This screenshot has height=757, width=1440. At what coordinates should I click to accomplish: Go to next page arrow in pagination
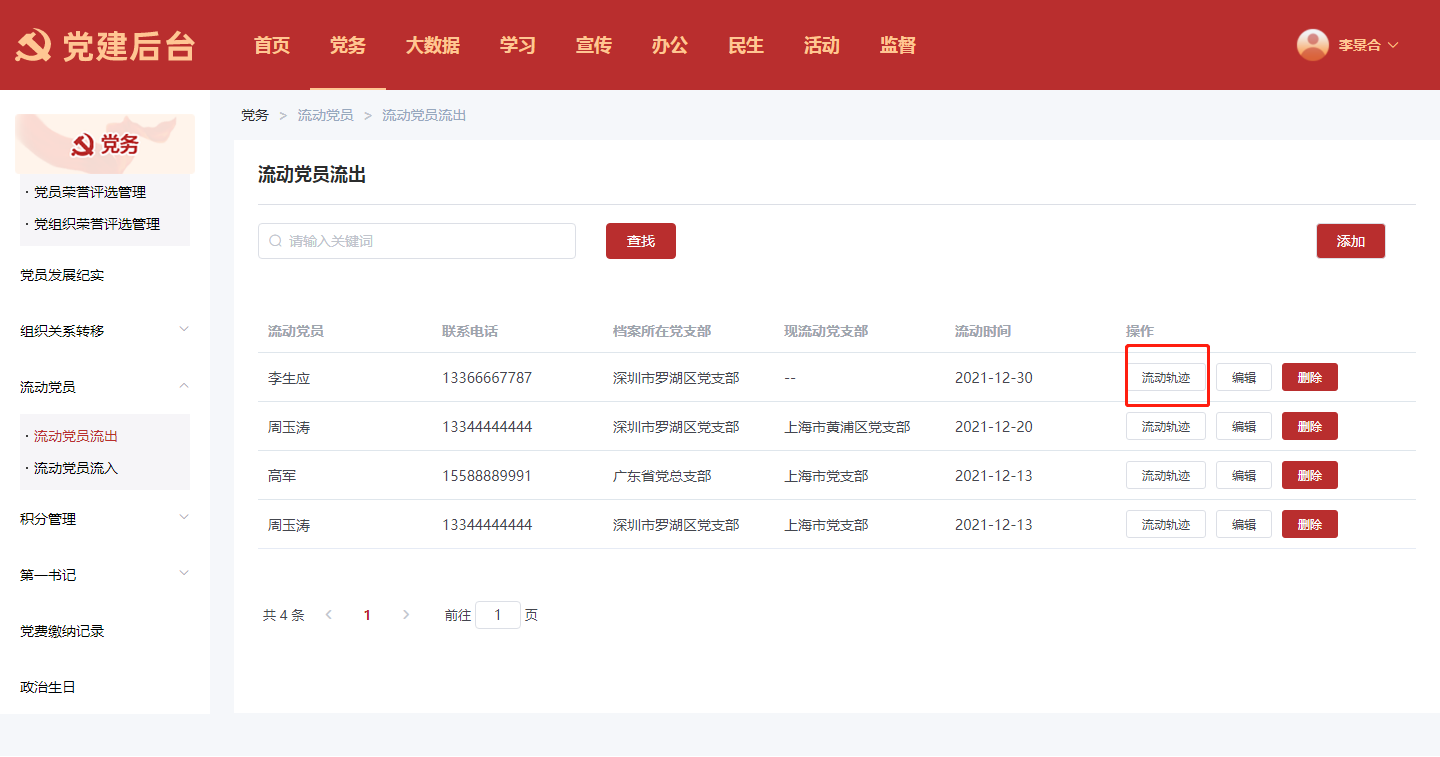pyautogui.click(x=405, y=615)
